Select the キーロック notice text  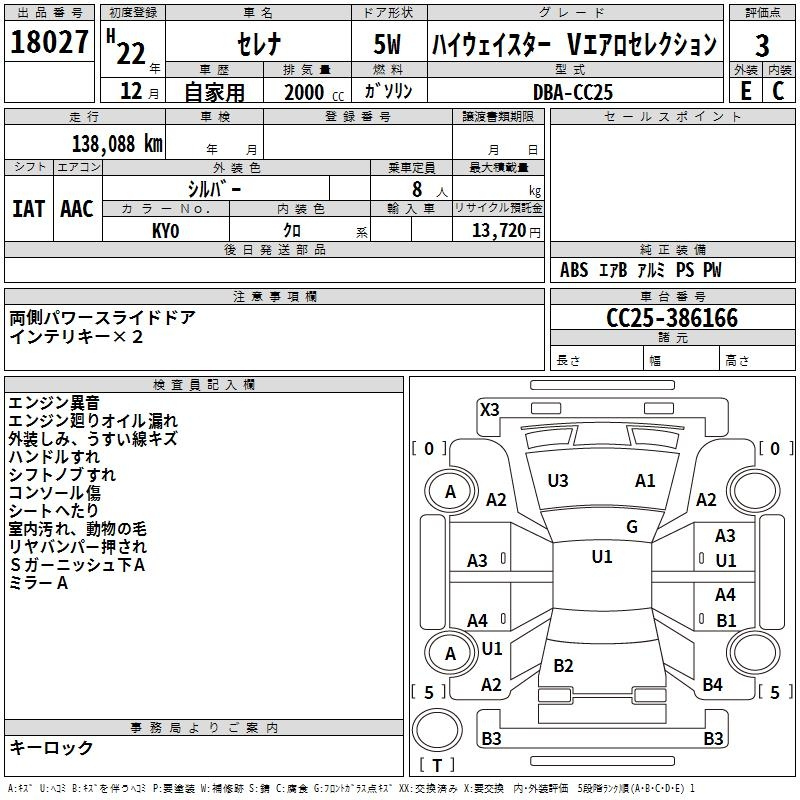(x=51, y=748)
